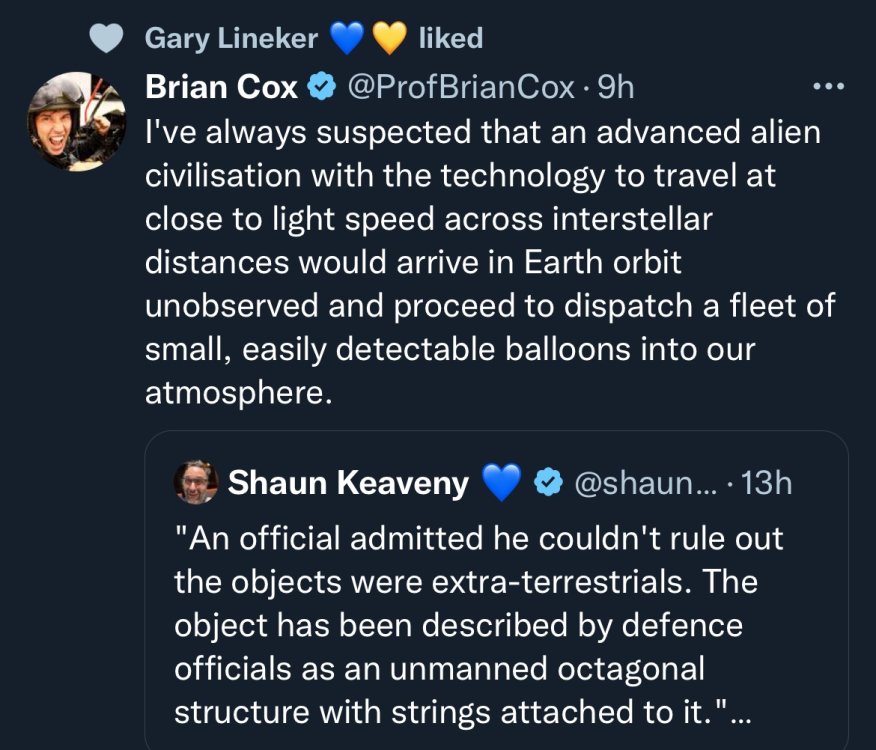Click blue heart emoji beside Gary Lineker
Screen dimensions: 876x750
point(346,39)
